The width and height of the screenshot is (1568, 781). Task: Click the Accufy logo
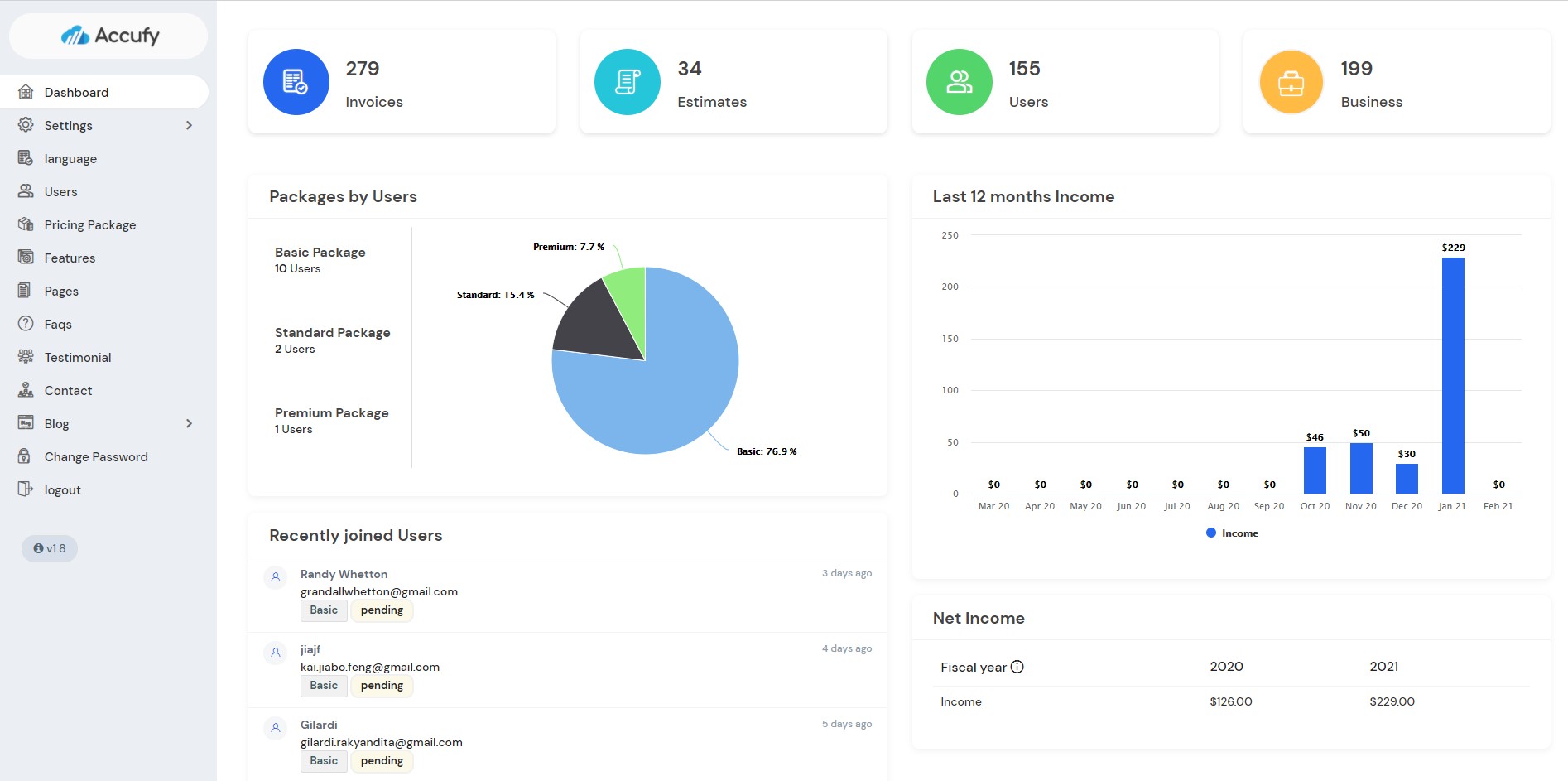tap(109, 36)
